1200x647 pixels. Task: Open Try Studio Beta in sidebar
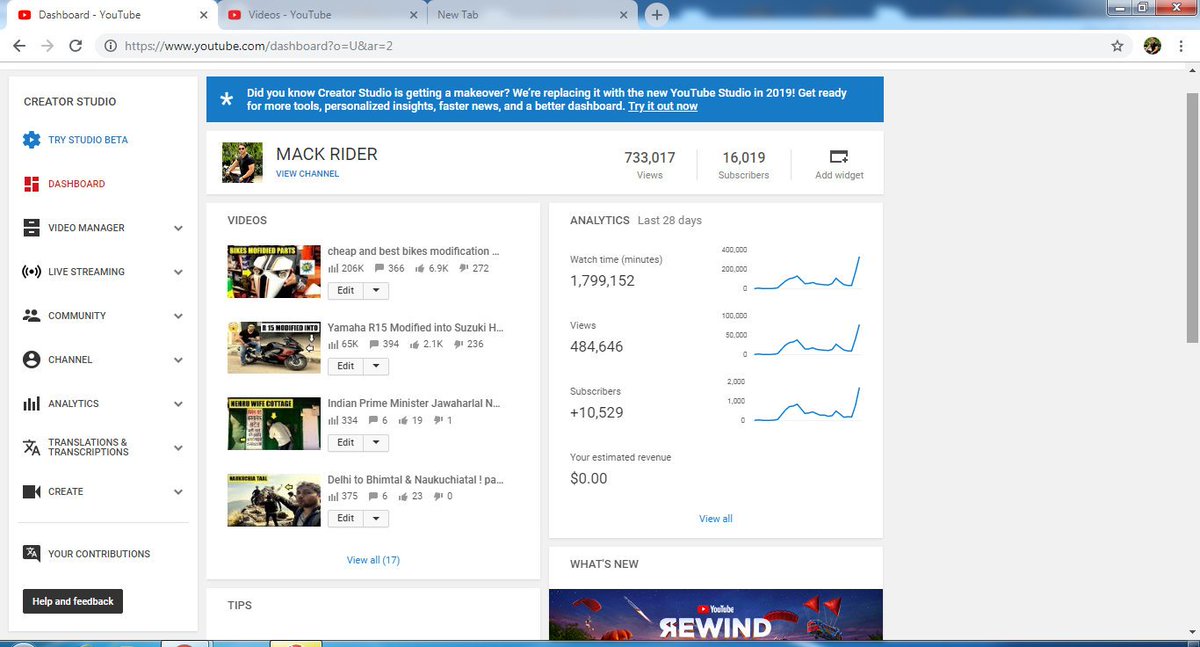tap(88, 140)
